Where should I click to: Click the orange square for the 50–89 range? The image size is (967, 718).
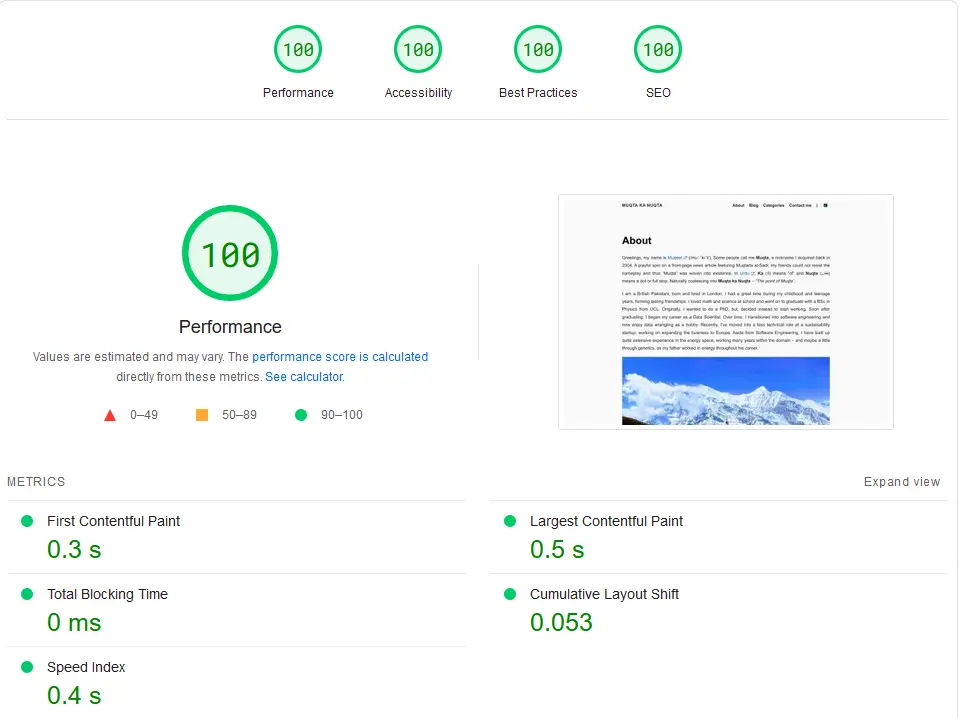[201, 414]
